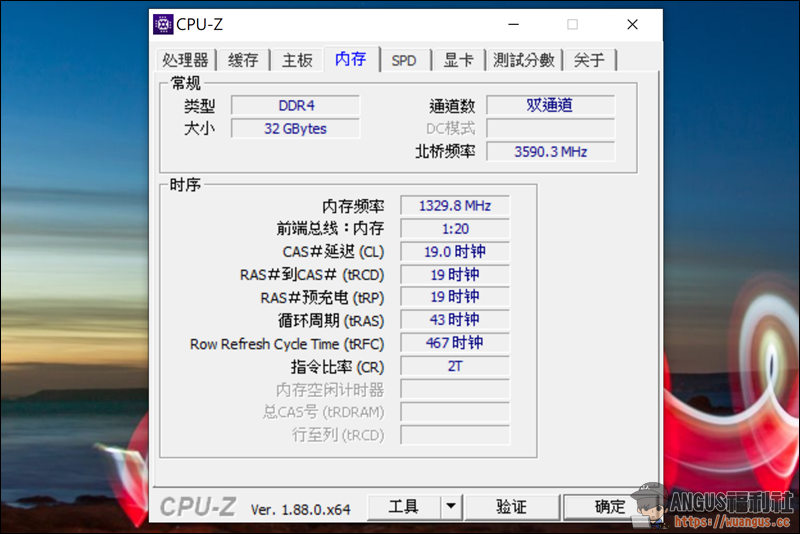800x534 pixels.
Task: Click the 3590.3 MHz northbridge frequency field
Action: click(550, 152)
